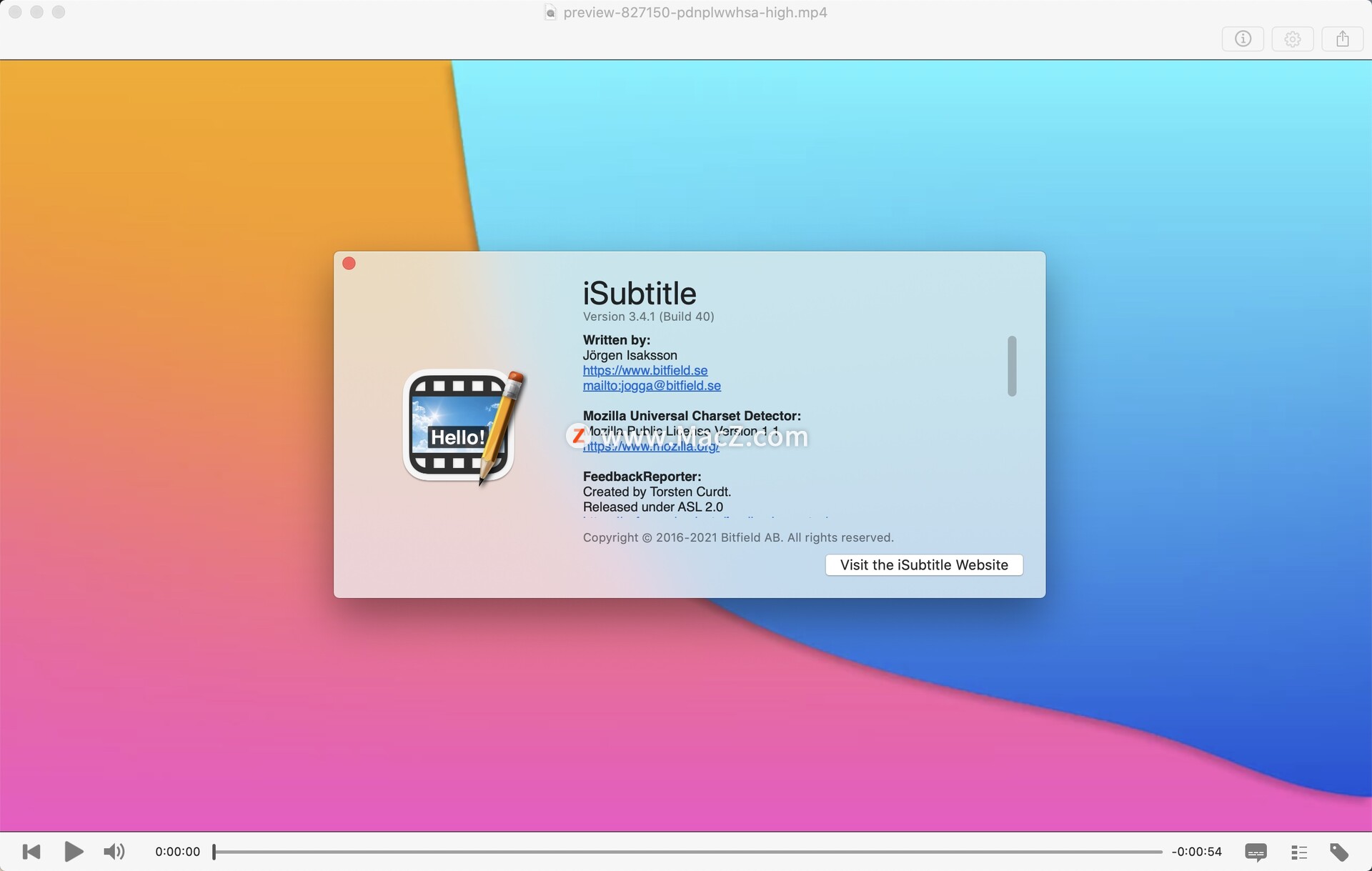The image size is (1372, 871).
Task: Click the document proxy icon in title bar
Action: pos(550,12)
